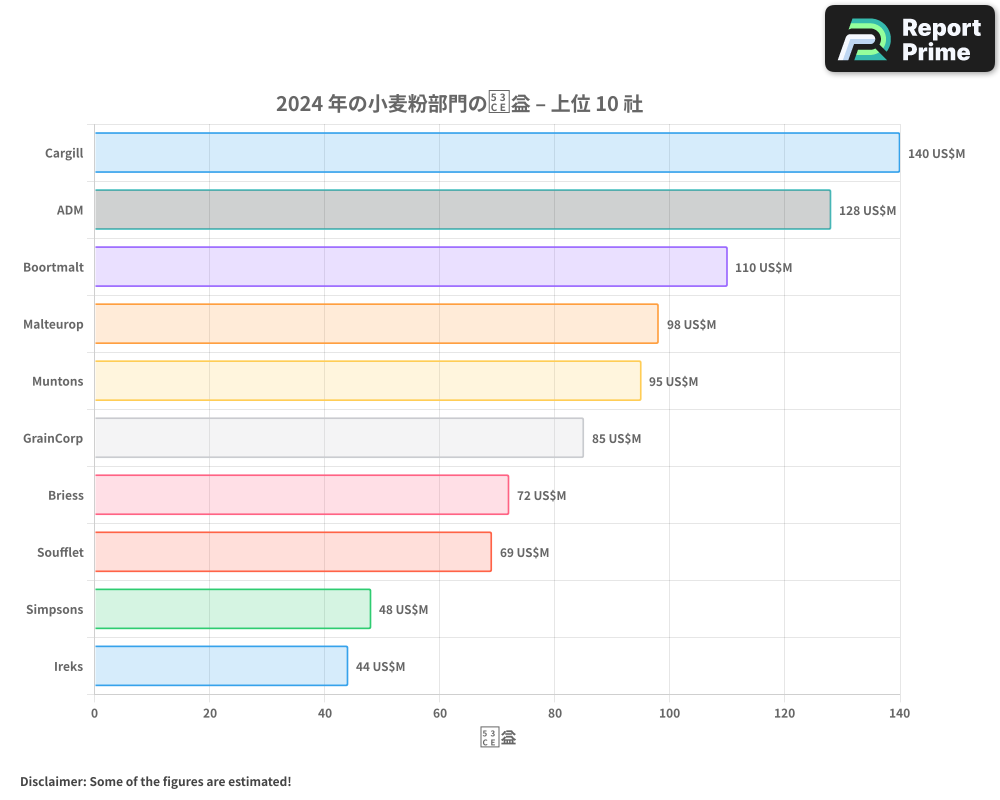Click the yellow Muntons bar
Viewport: 1000px width, 800px height.
368,381
